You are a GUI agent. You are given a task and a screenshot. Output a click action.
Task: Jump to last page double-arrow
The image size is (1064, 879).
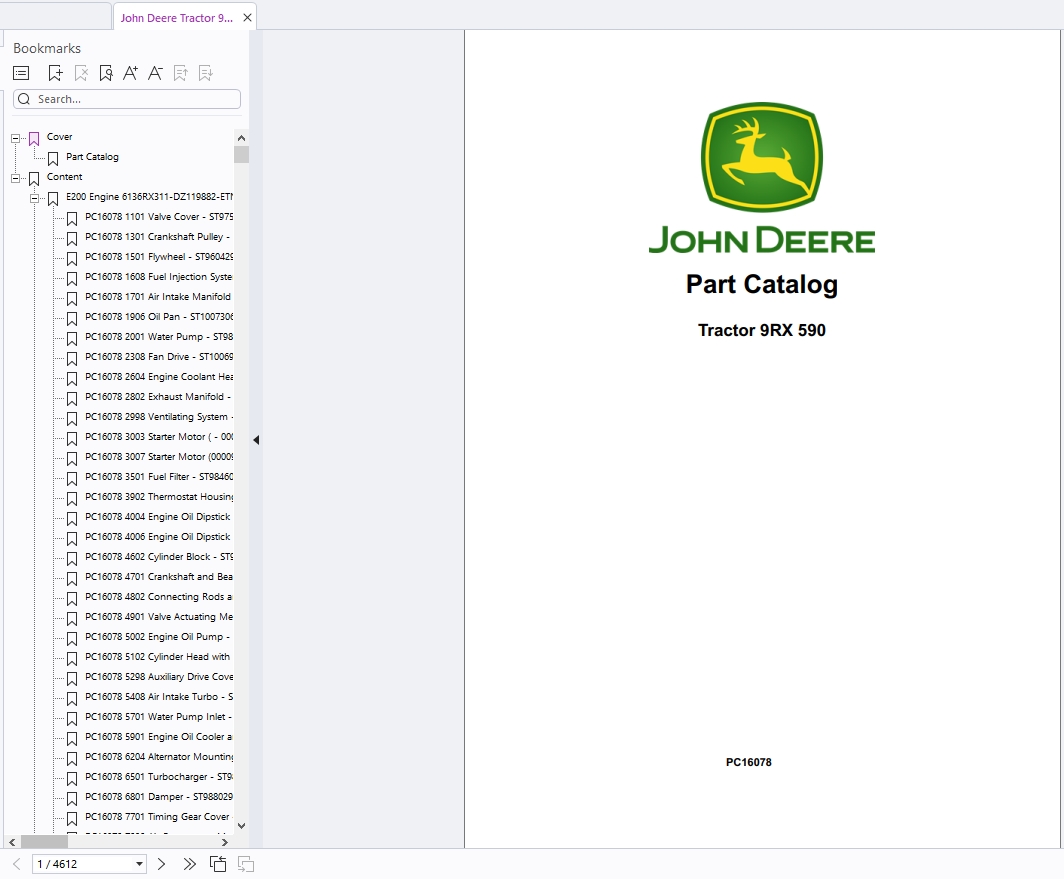[189, 864]
